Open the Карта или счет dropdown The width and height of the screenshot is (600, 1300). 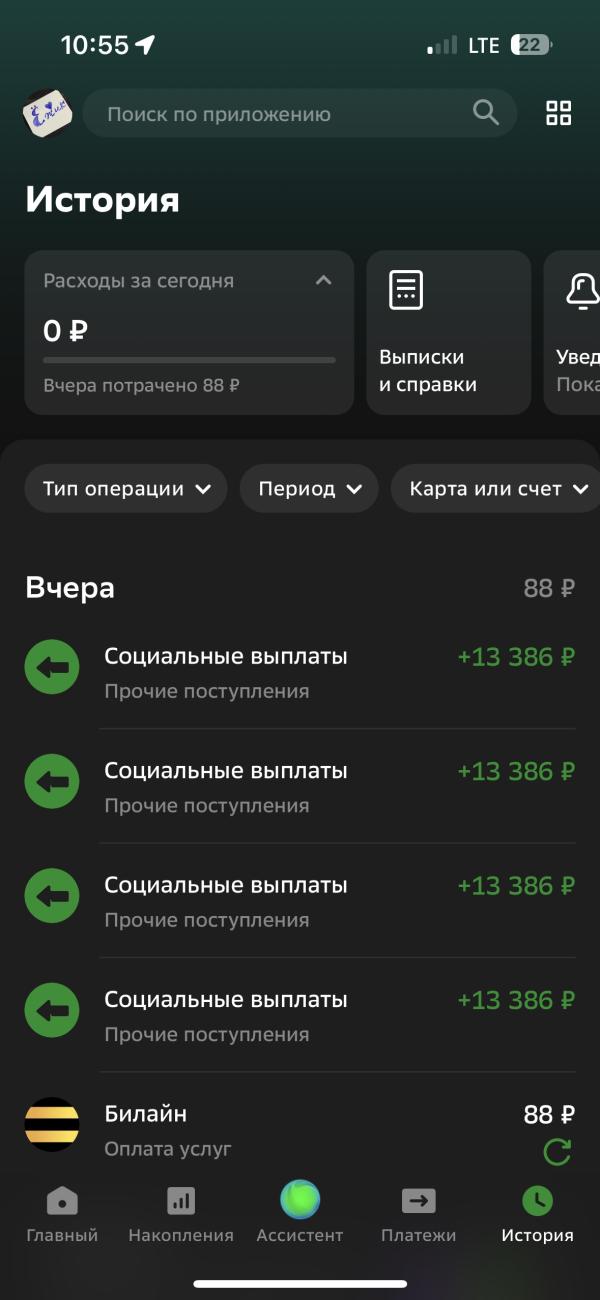[x=495, y=489]
